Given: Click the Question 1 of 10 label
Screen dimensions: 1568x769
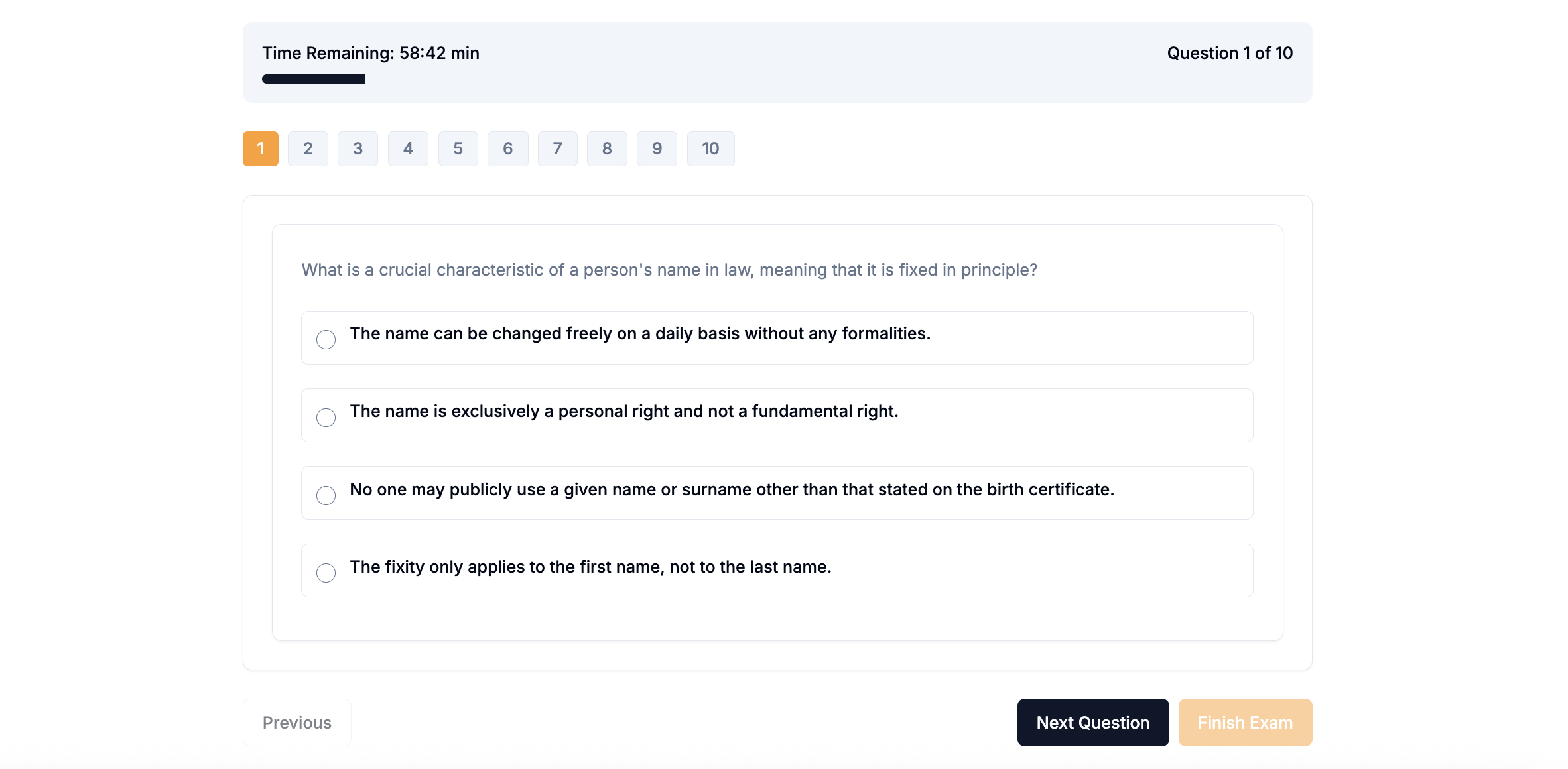Looking at the screenshot, I should click(x=1230, y=53).
